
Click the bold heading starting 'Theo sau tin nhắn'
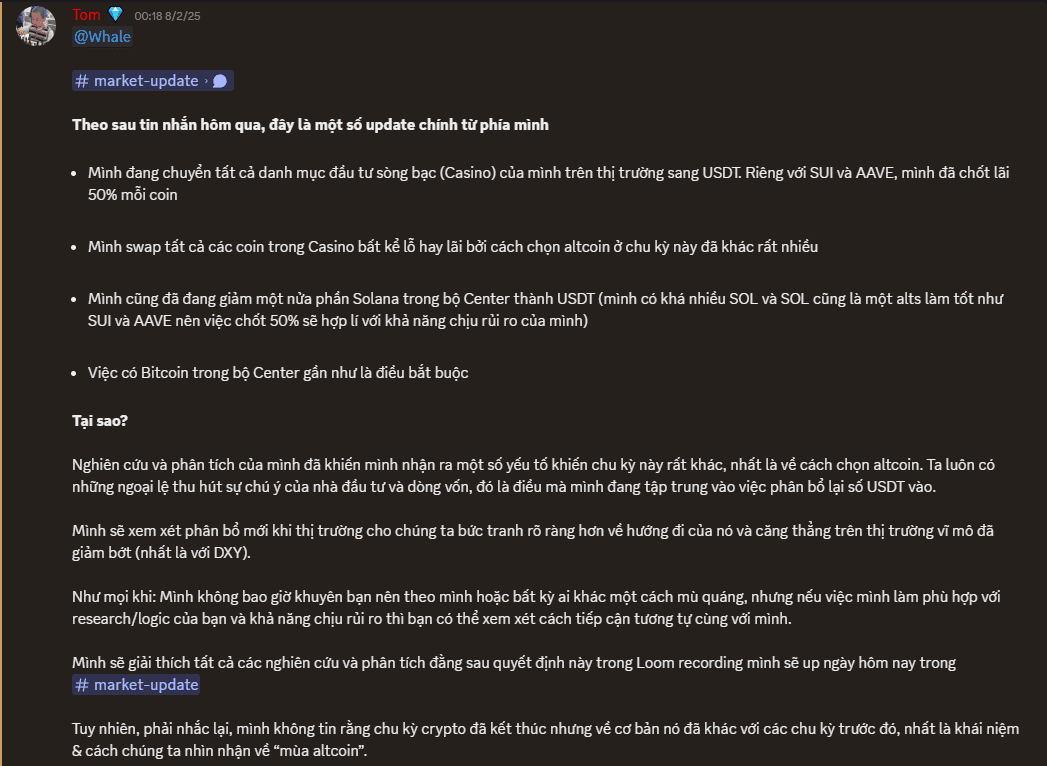pyautogui.click(x=310, y=125)
